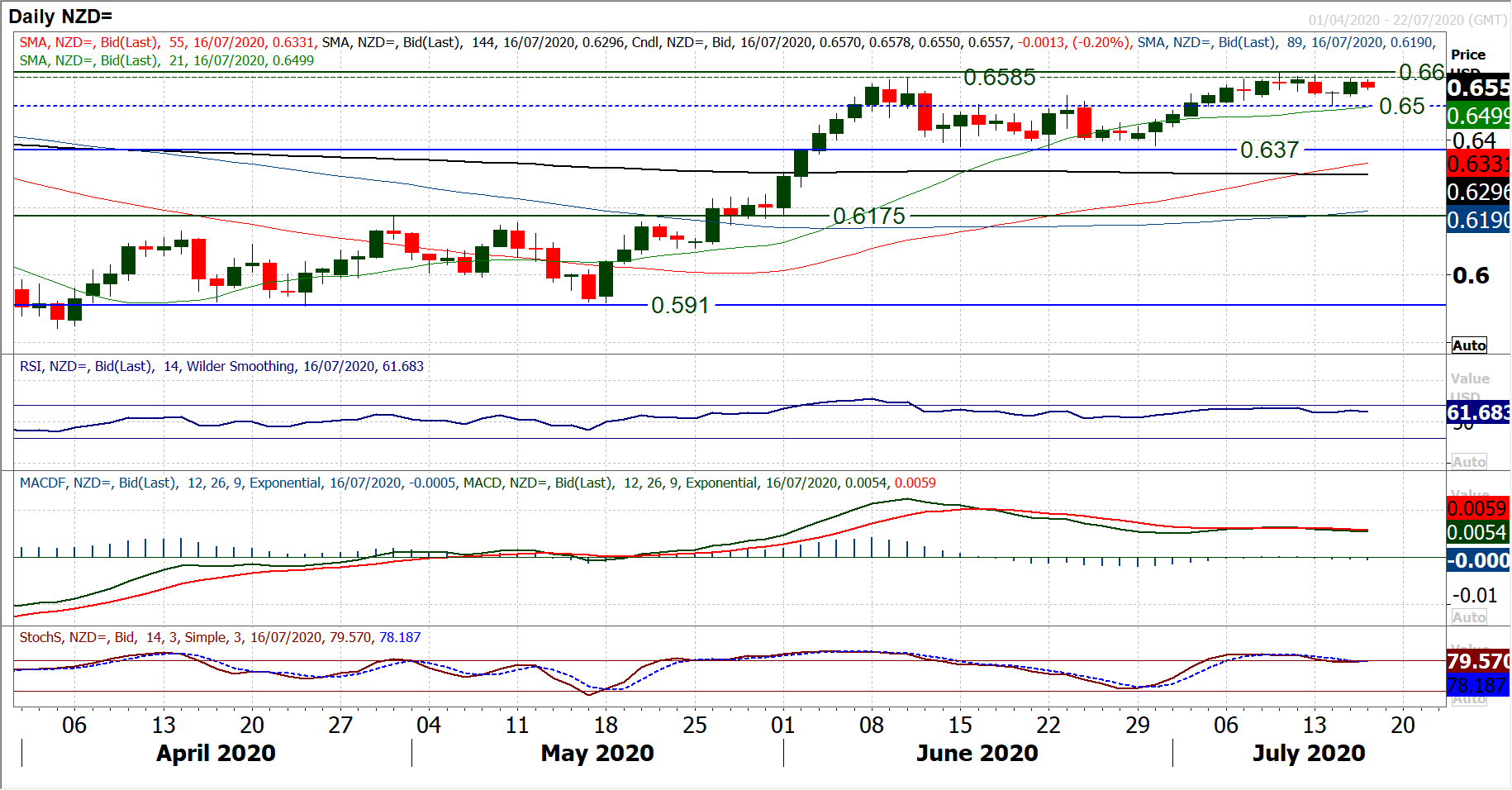
Task: Click date 08 on the June time axis
Action: (x=872, y=726)
